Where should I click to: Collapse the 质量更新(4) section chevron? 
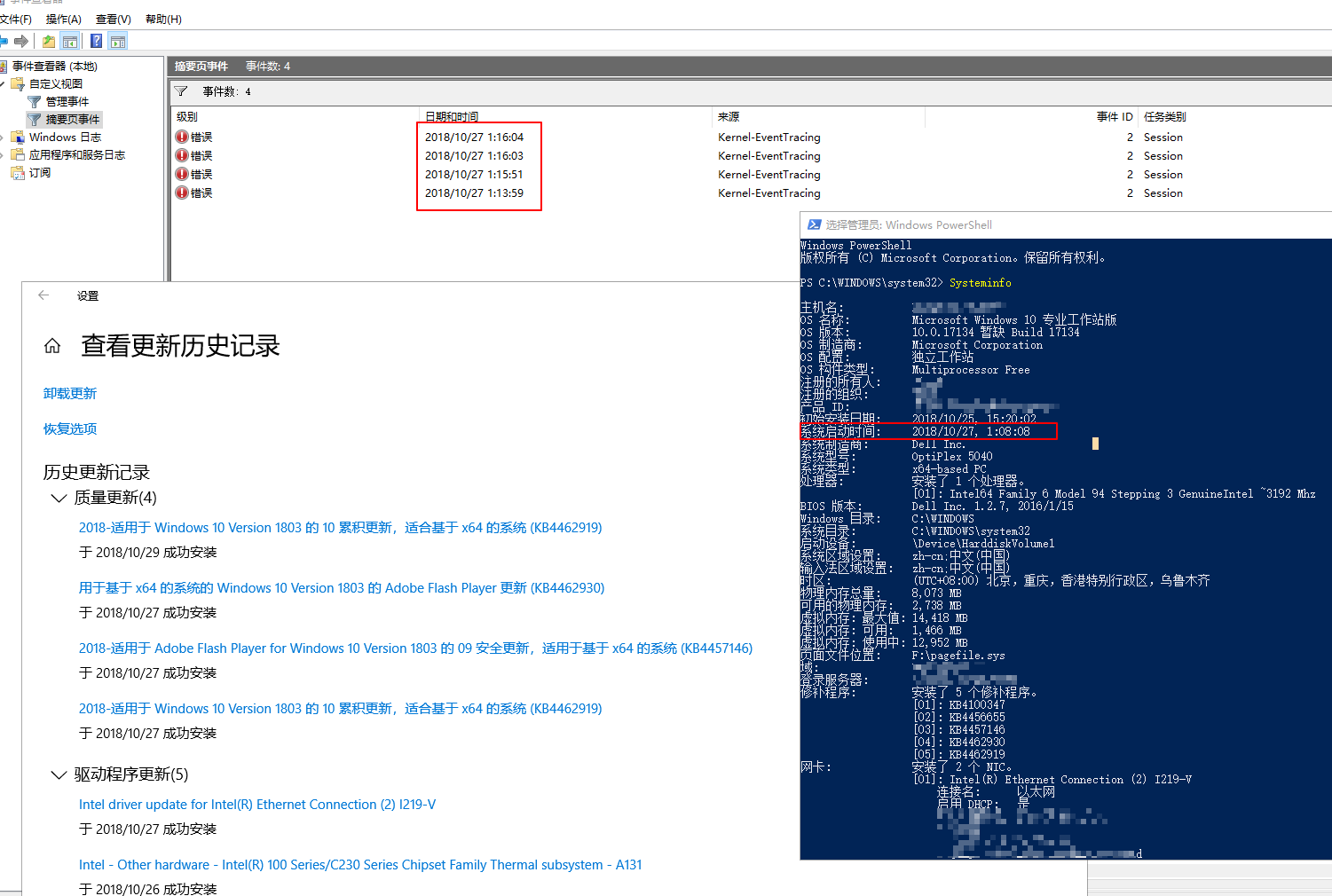point(59,498)
